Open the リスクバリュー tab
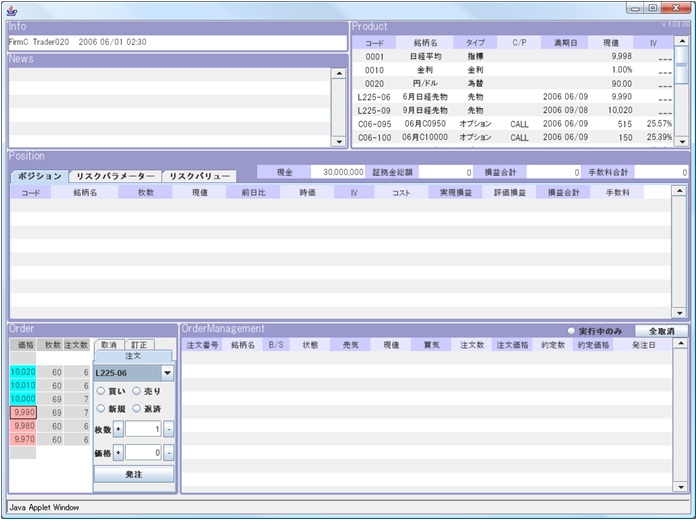Image resolution: width=696 pixels, height=520 pixels. [199, 176]
